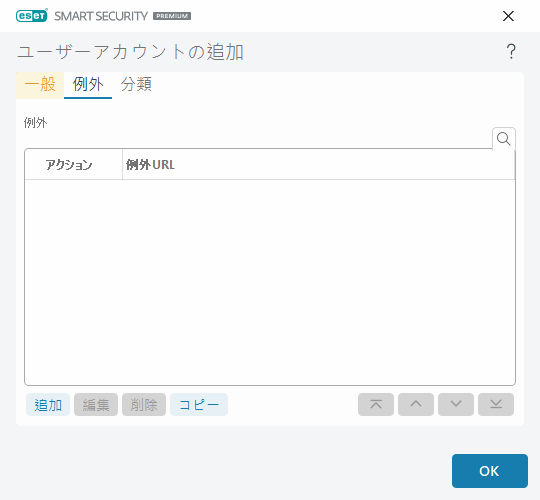540x500 pixels.
Task: Click the move-down chevron button
Action: tap(456, 404)
